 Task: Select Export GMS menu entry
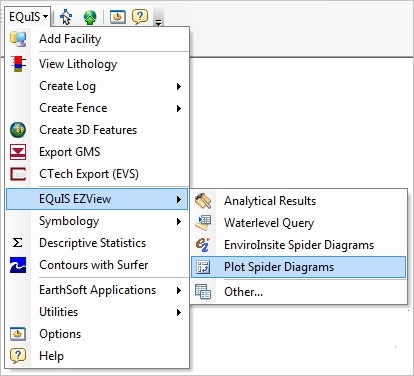(97, 152)
